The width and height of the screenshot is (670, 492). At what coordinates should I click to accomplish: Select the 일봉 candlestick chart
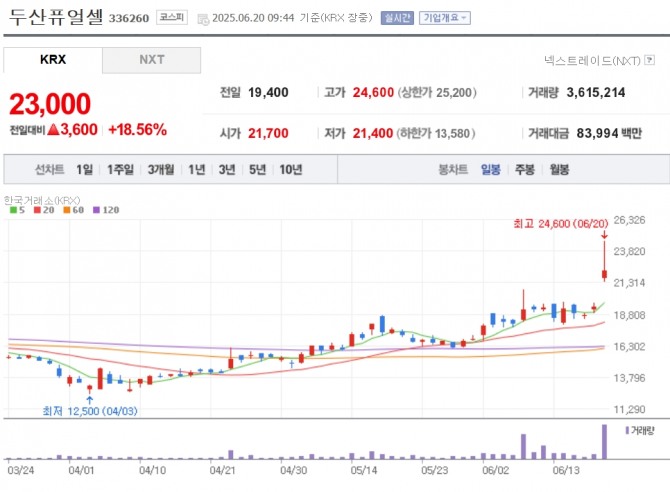coord(490,169)
